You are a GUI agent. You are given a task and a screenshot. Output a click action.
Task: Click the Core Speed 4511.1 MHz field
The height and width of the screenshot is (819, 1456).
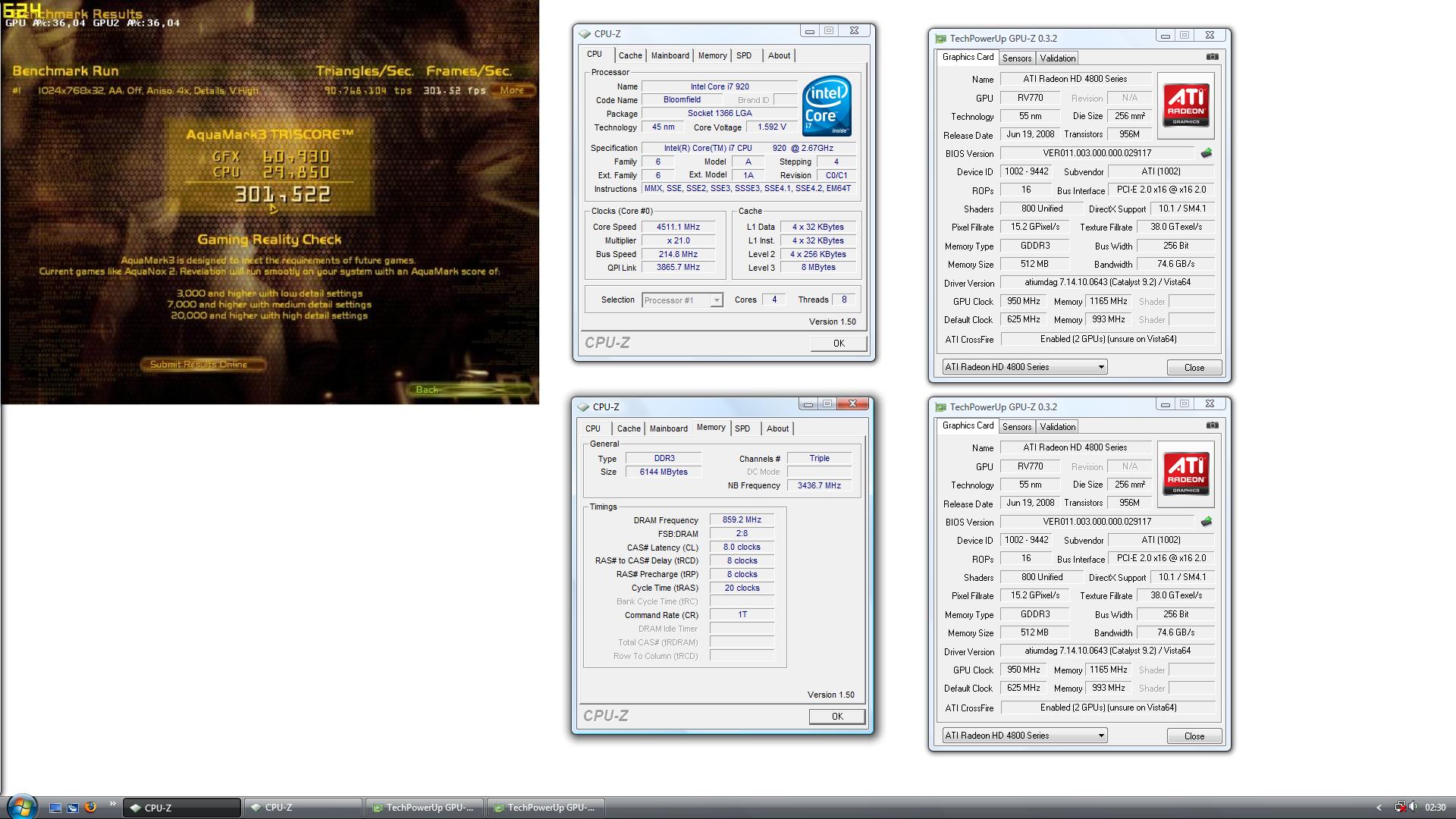click(678, 227)
